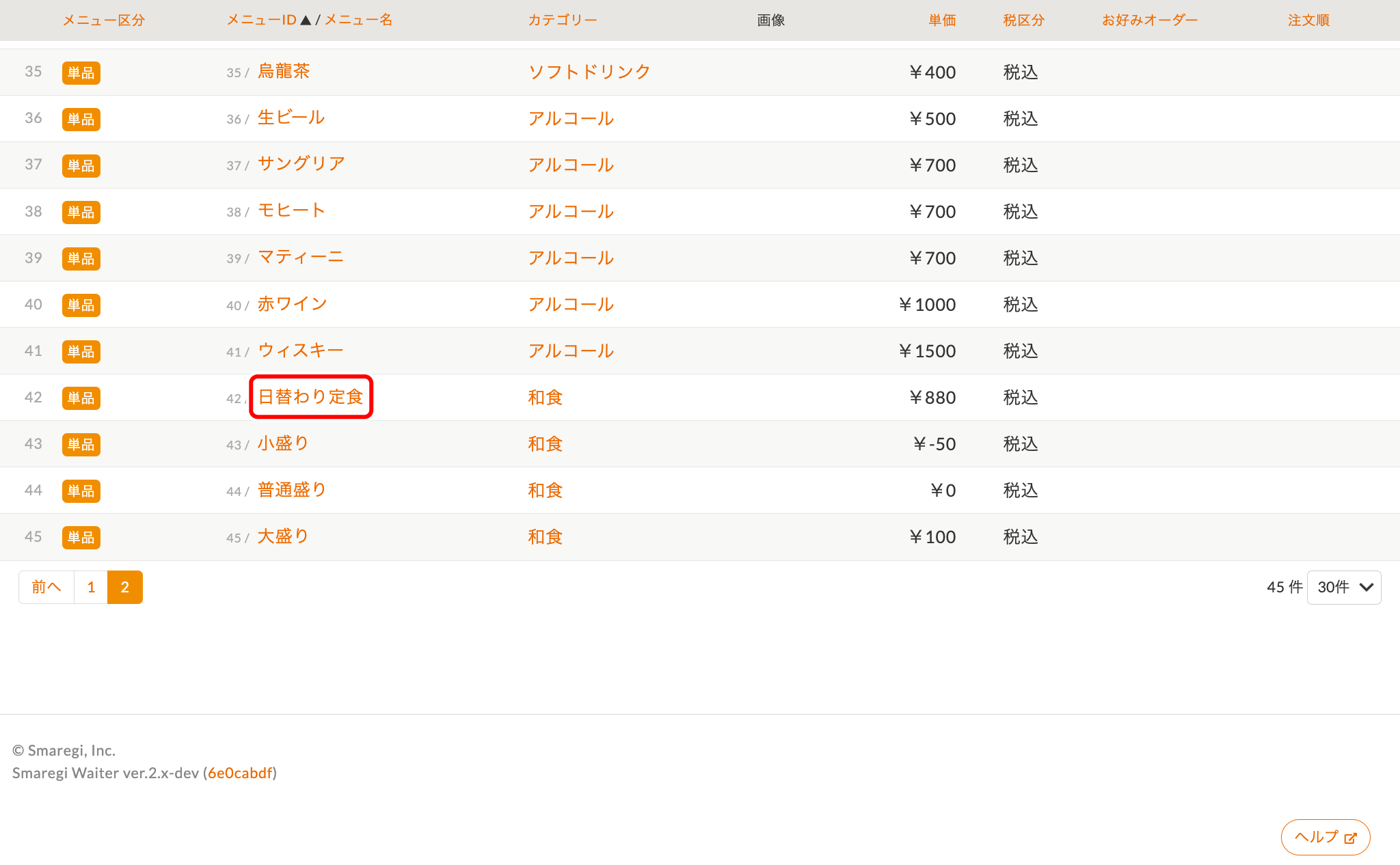The width and height of the screenshot is (1400, 865).
Task: Click 単品 badge in row 45
Action: coord(81,537)
